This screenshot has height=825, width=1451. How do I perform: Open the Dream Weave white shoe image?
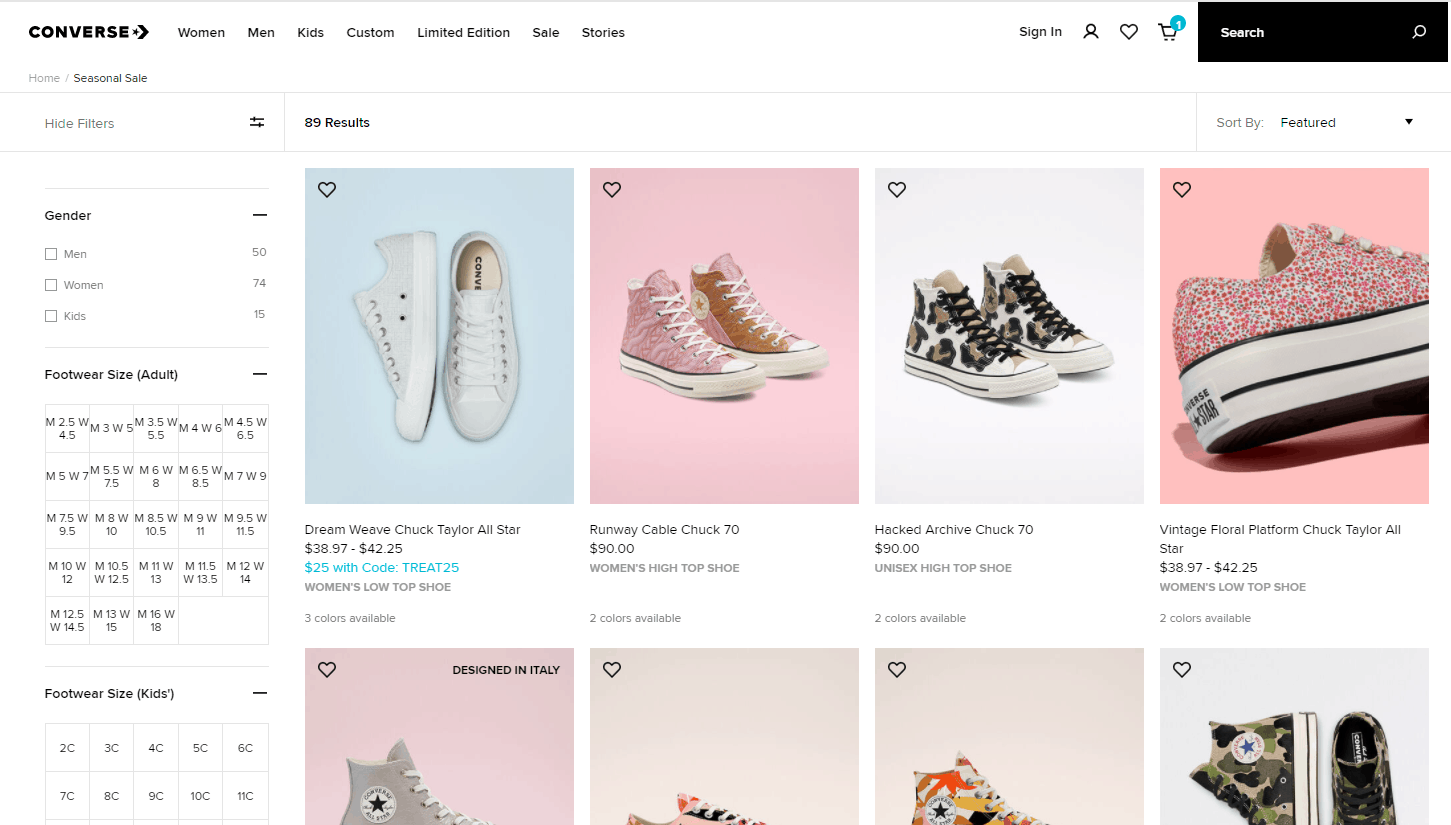(x=439, y=336)
